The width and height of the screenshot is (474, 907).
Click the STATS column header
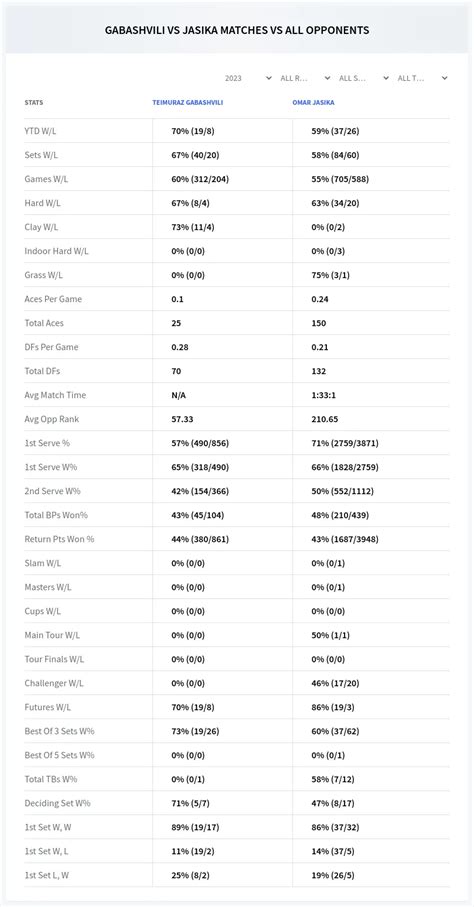pyautogui.click(x=34, y=102)
